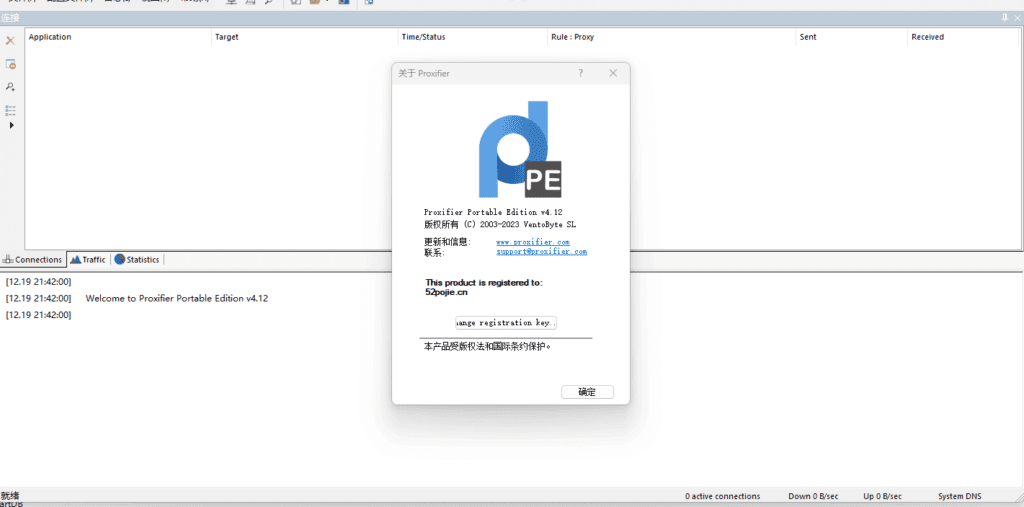
Task: Click the 'System DNS' status entry
Action: point(959,496)
